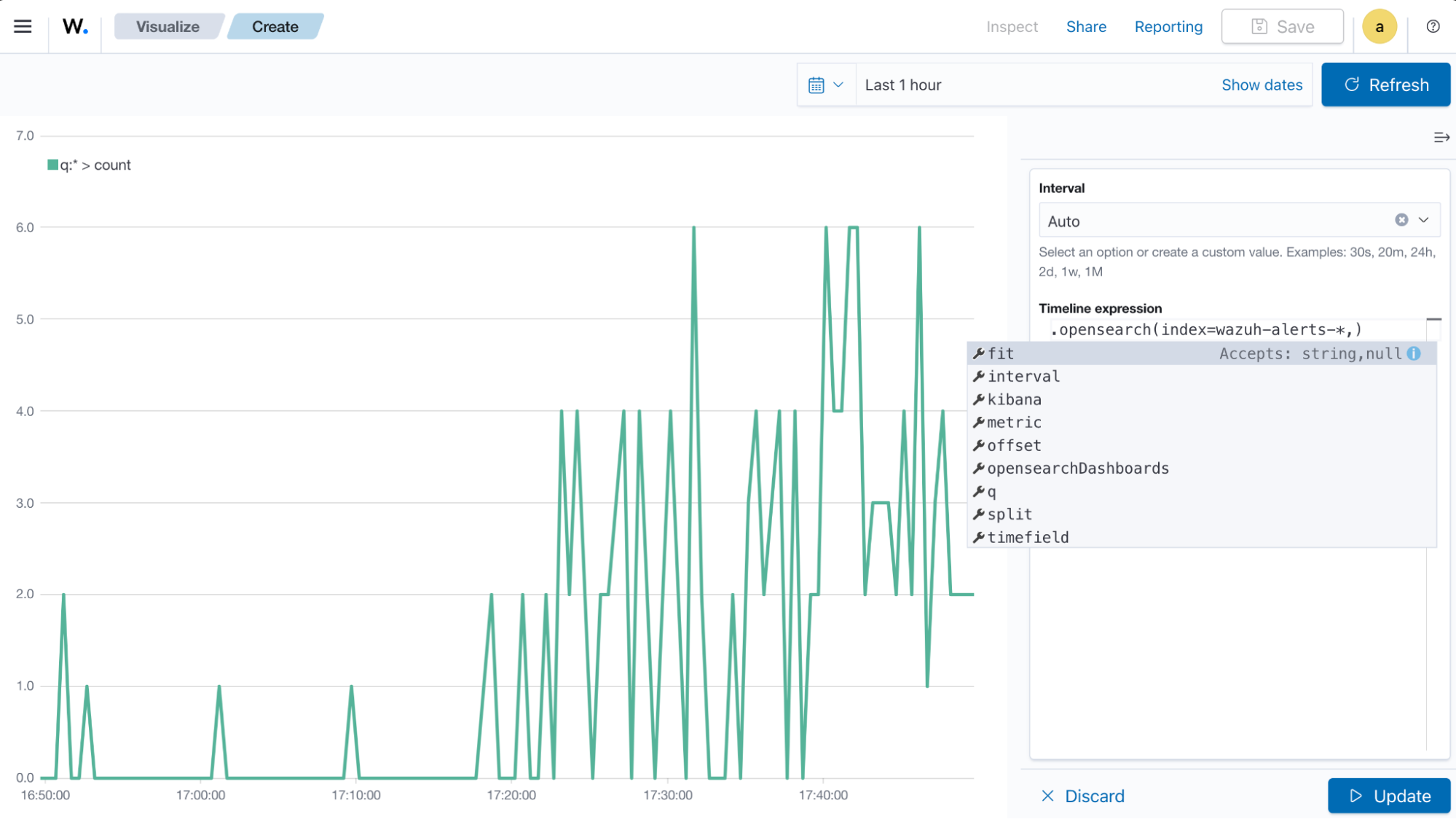The image size is (1456, 819).
Task: Click the Refresh button
Action: (x=1385, y=85)
